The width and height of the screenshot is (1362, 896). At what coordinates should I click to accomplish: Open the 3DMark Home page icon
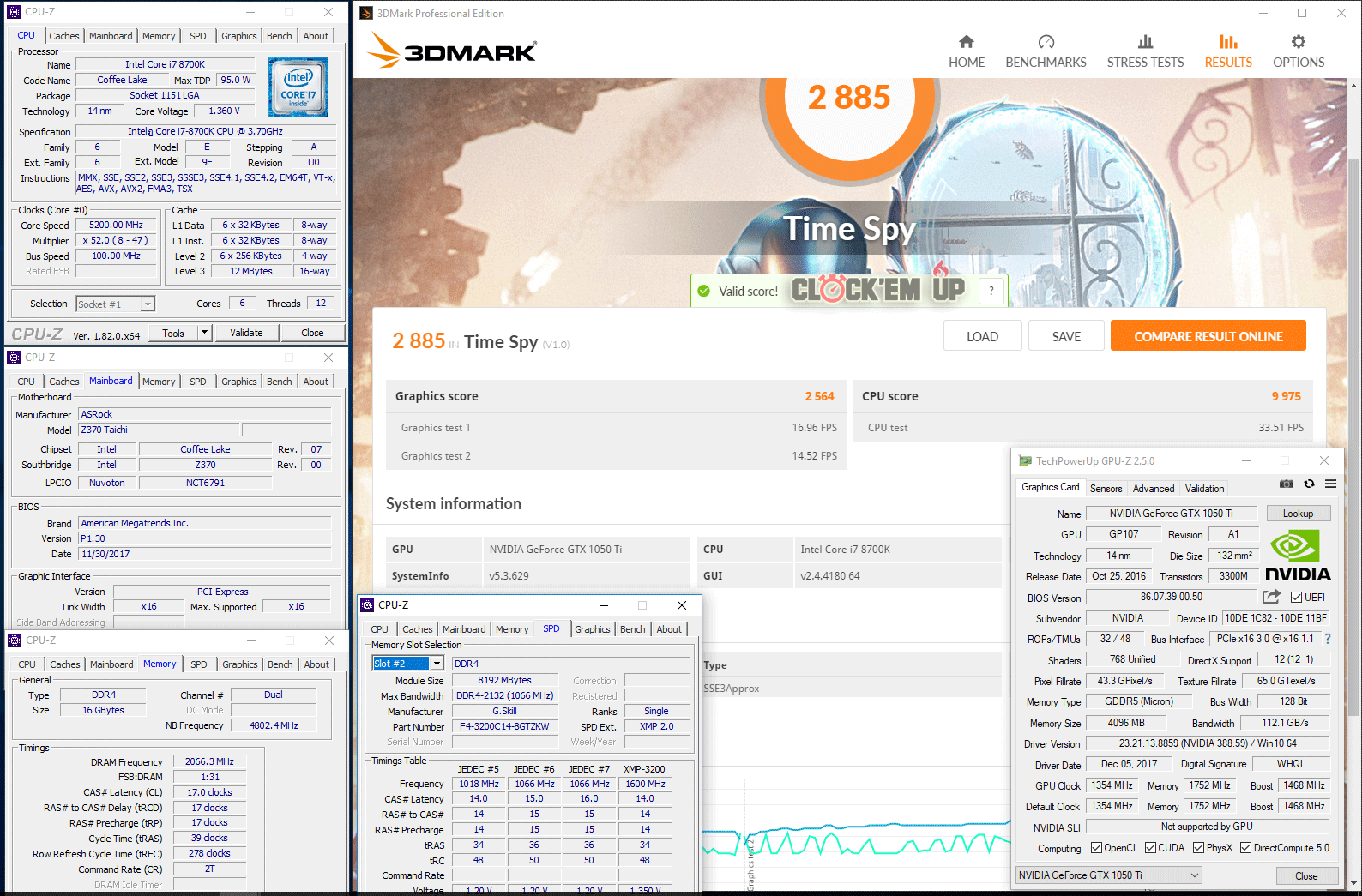point(966,42)
